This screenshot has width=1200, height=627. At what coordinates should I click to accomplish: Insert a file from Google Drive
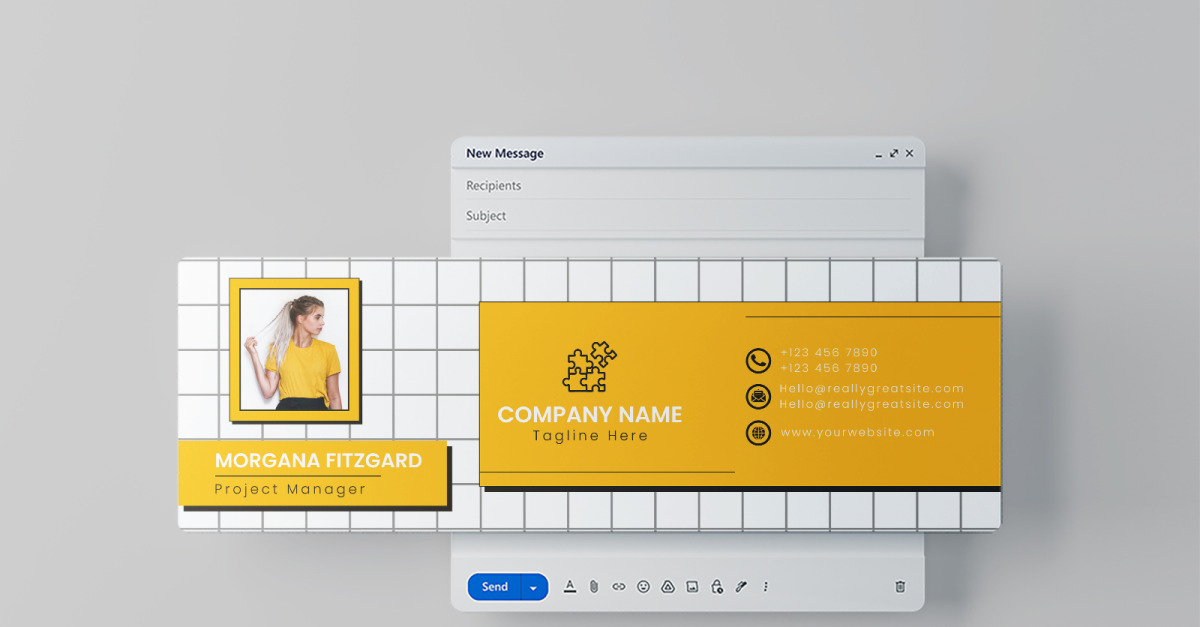point(669,587)
